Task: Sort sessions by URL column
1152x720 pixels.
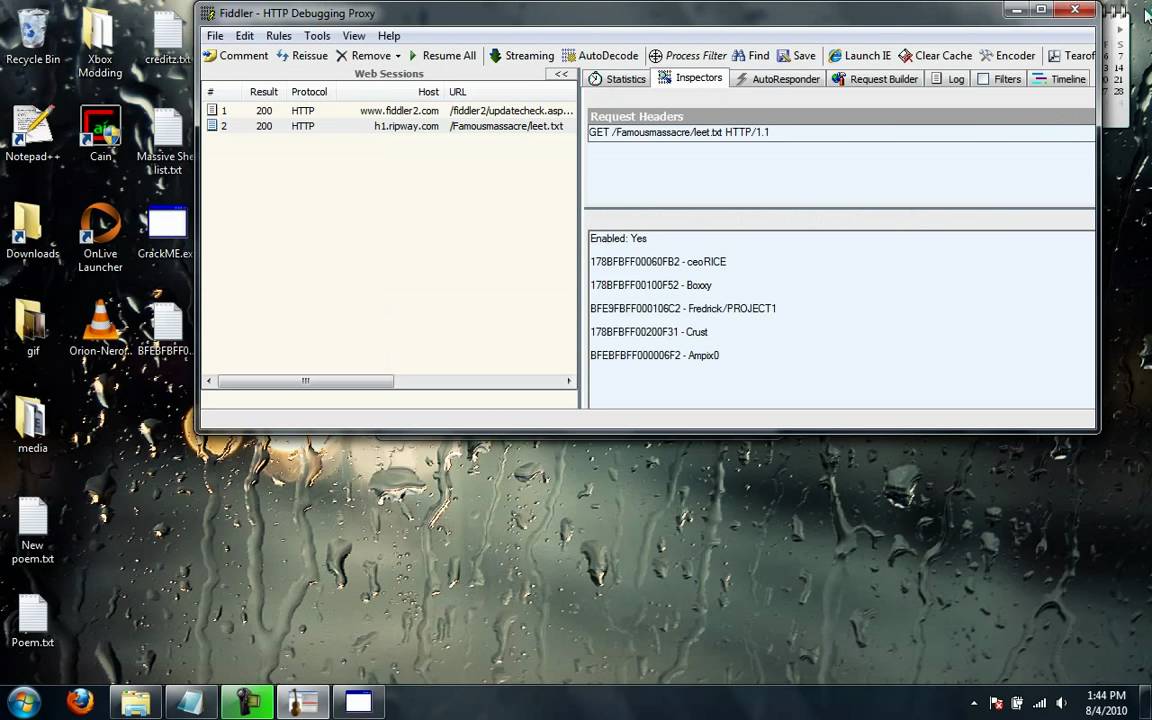Action: click(x=511, y=92)
